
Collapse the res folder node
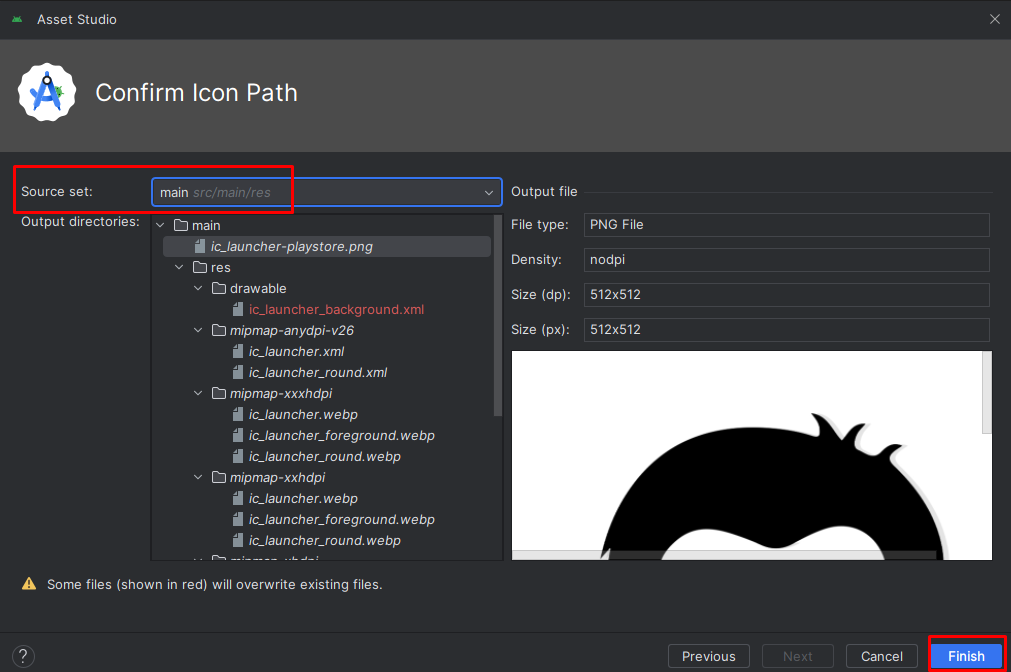[179, 267]
